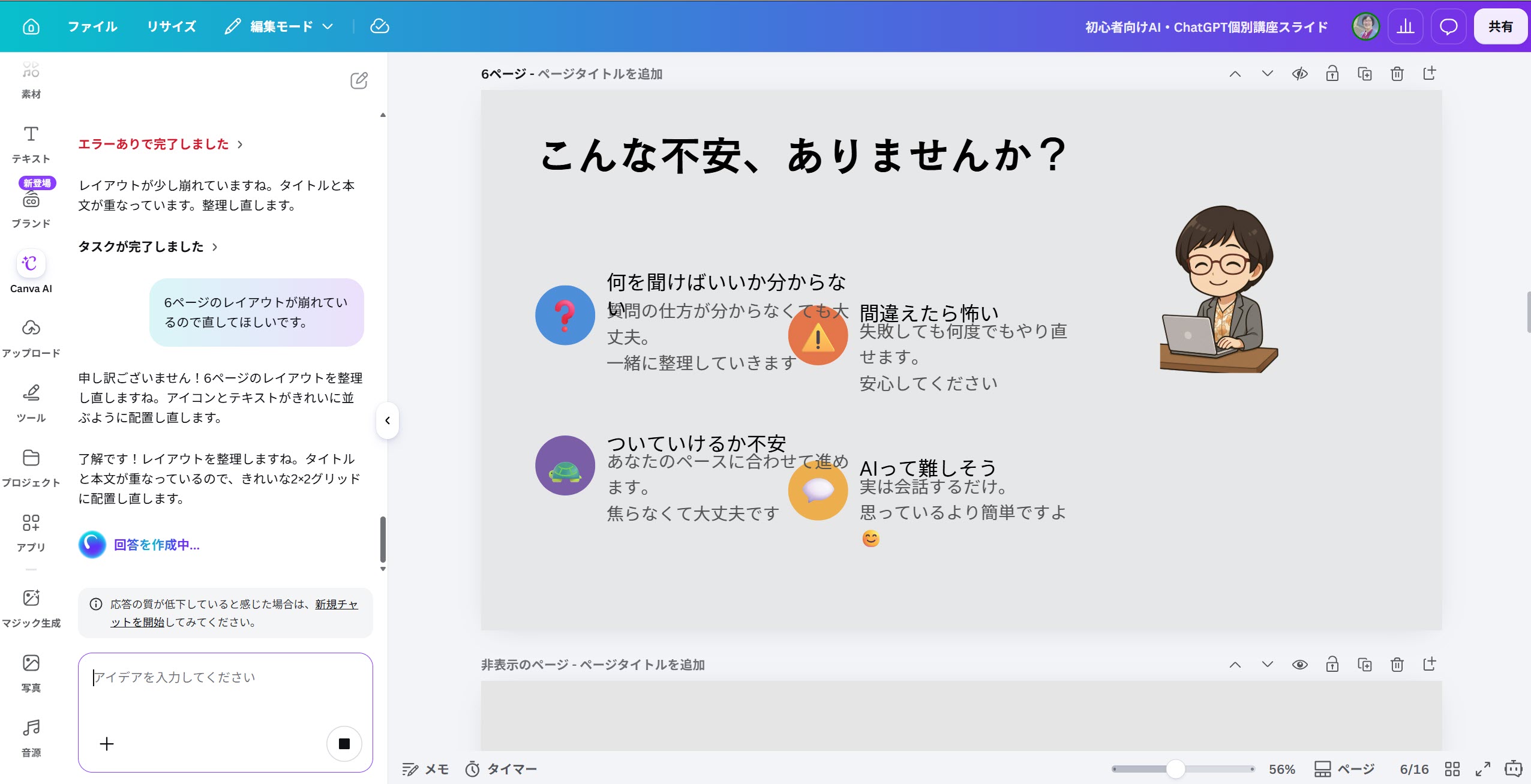Open the comments speech bubble icon

(x=1448, y=26)
